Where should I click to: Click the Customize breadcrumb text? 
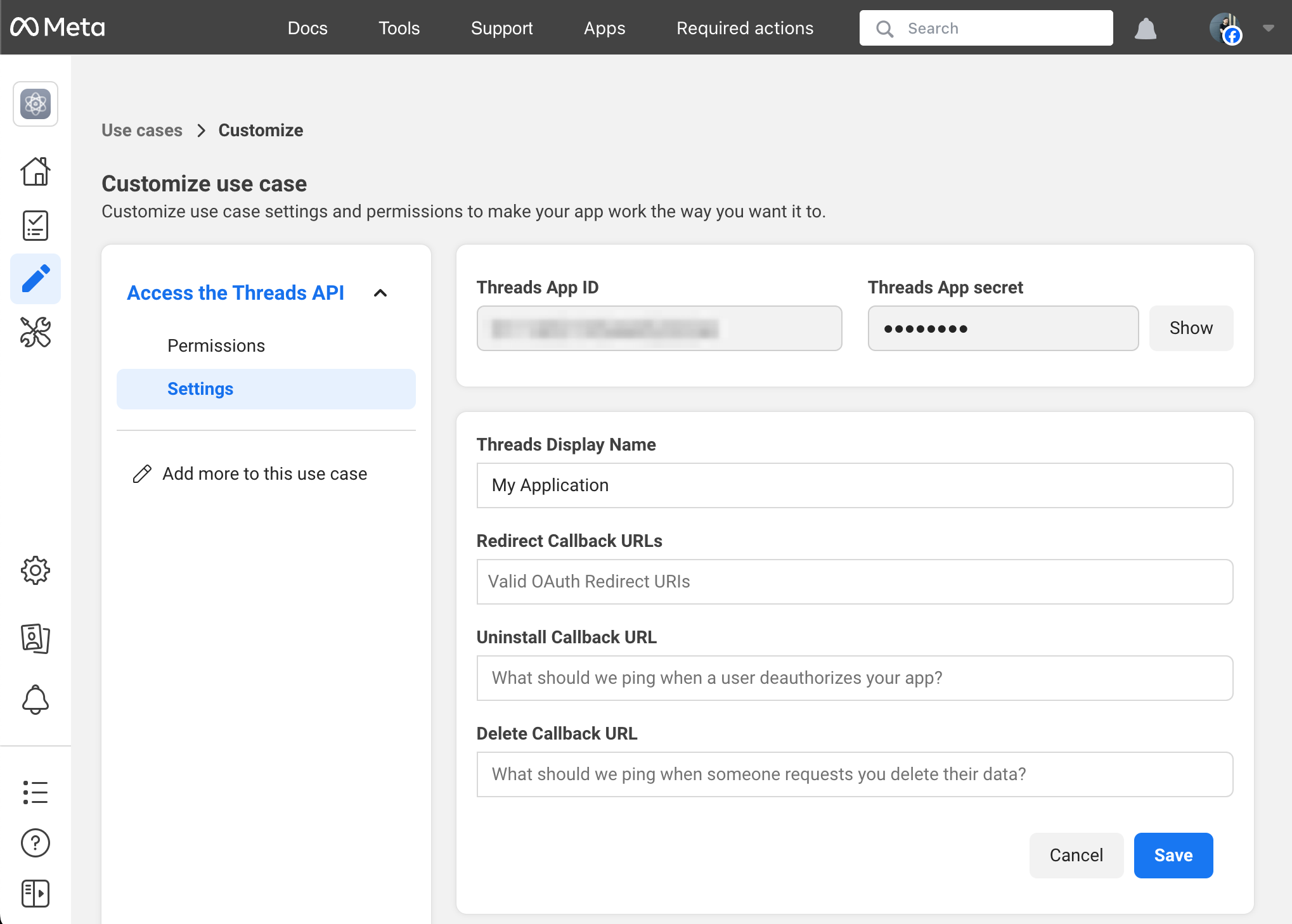pyautogui.click(x=261, y=131)
